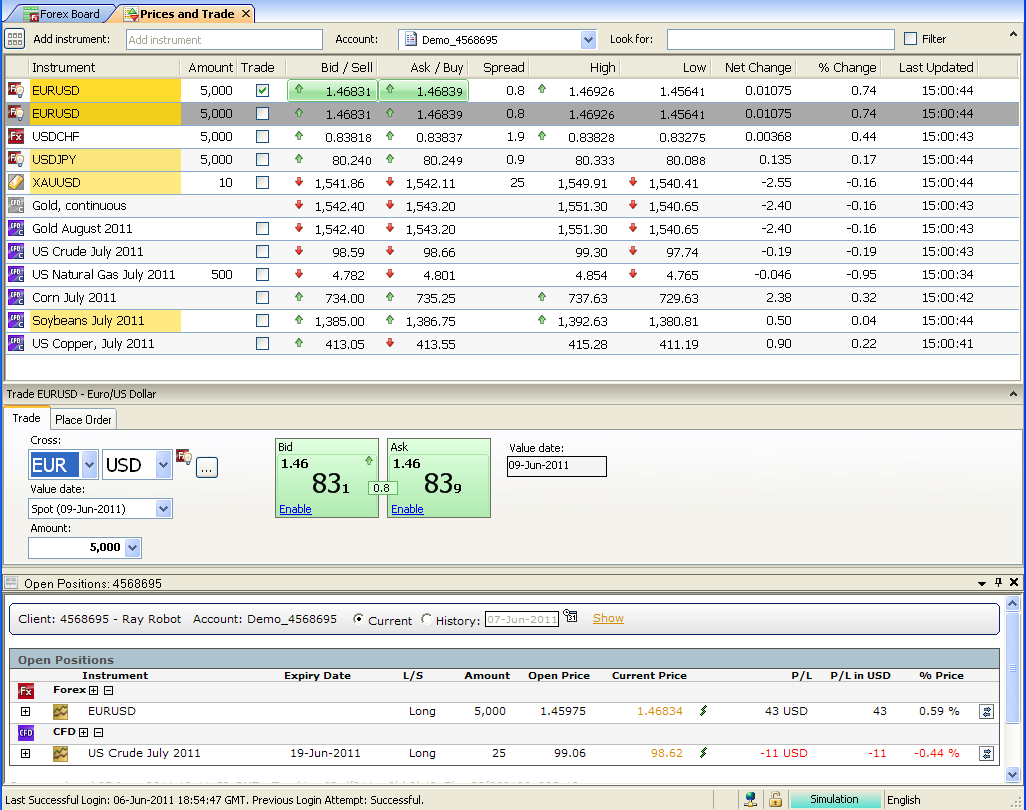
Task: Check the Trade checkbox for USDCHF
Action: [262, 137]
